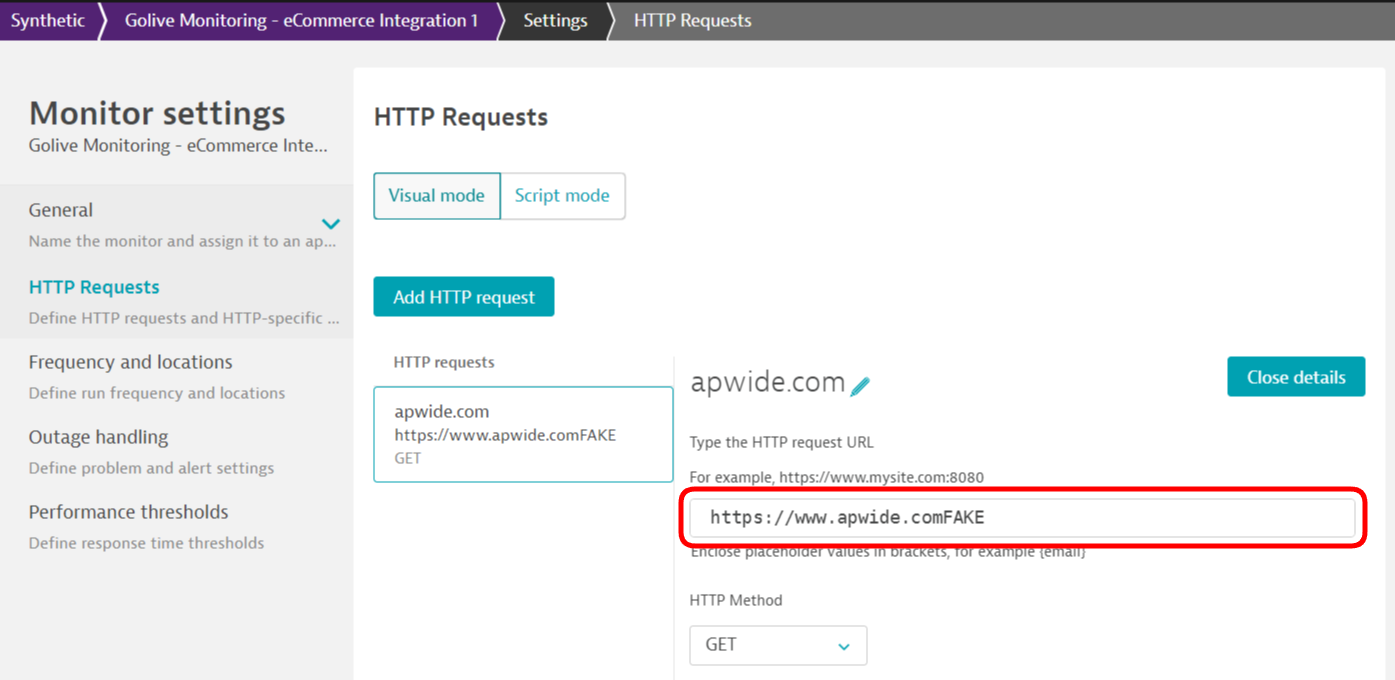This screenshot has height=680, width=1395.
Task: Switch to Visual mode
Action: (436, 196)
